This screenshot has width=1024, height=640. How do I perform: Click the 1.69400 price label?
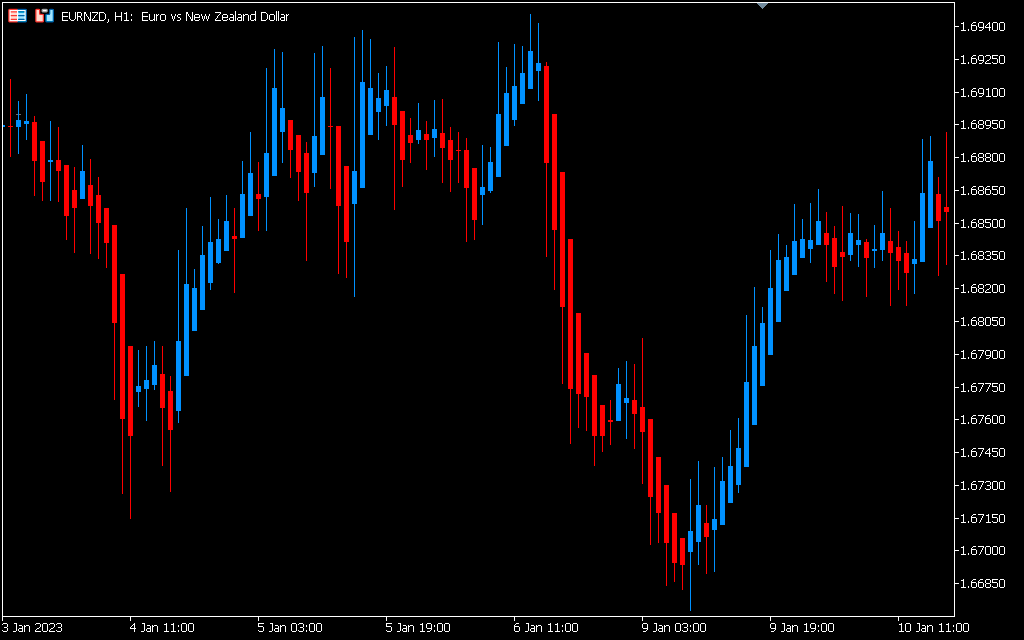pyautogui.click(x=982, y=27)
